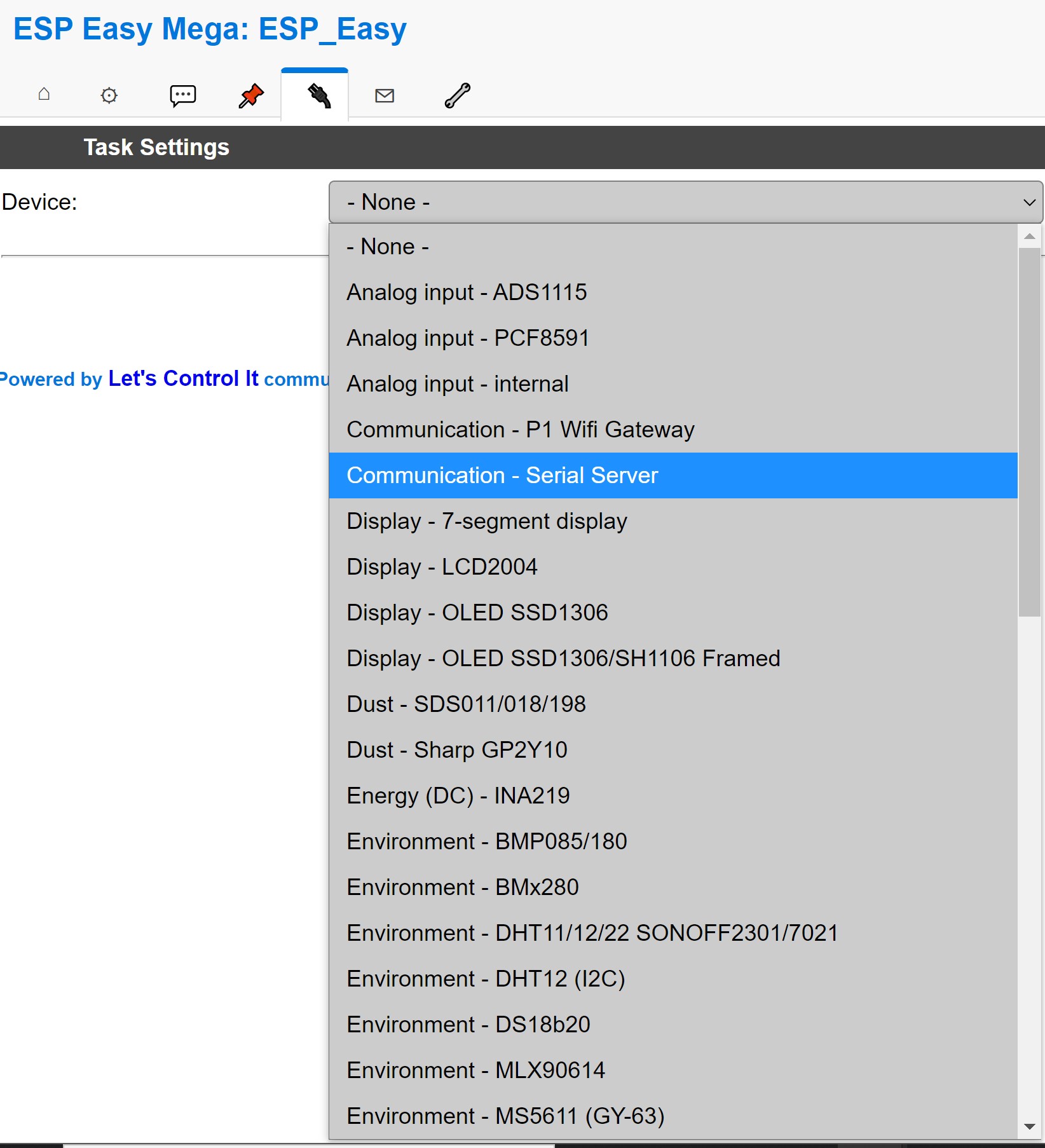
Task: Select Environment - DHT11/12/22 SONOFF2301/7021
Action: 673,933
